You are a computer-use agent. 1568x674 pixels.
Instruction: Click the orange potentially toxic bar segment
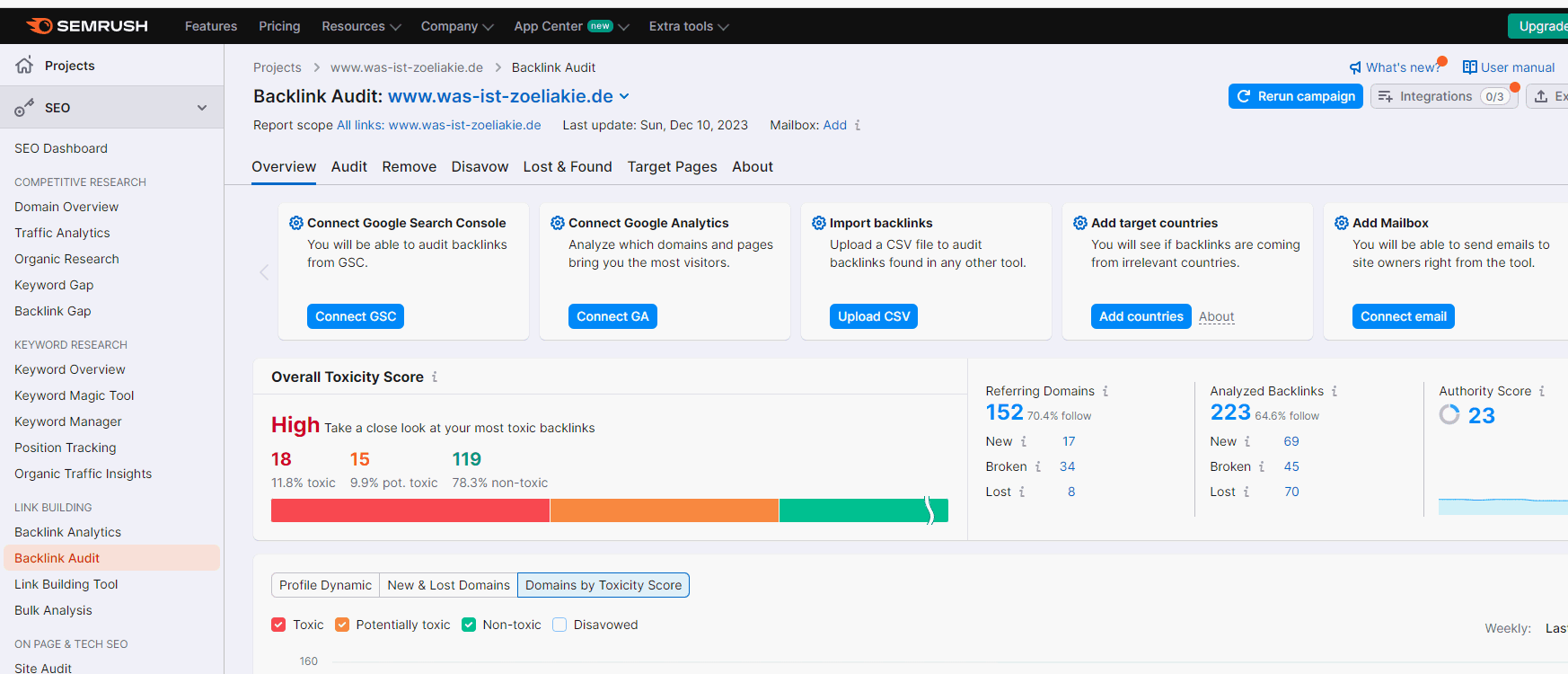(665, 510)
